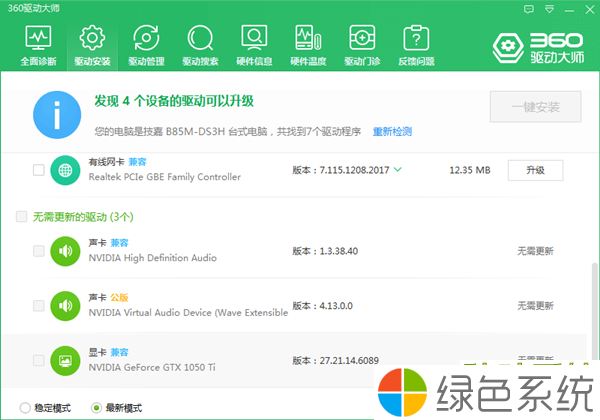This screenshot has height=420, width=600.
Task: Minimize the 360驱动大师 window
Action: pyautogui.click(x=569, y=10)
